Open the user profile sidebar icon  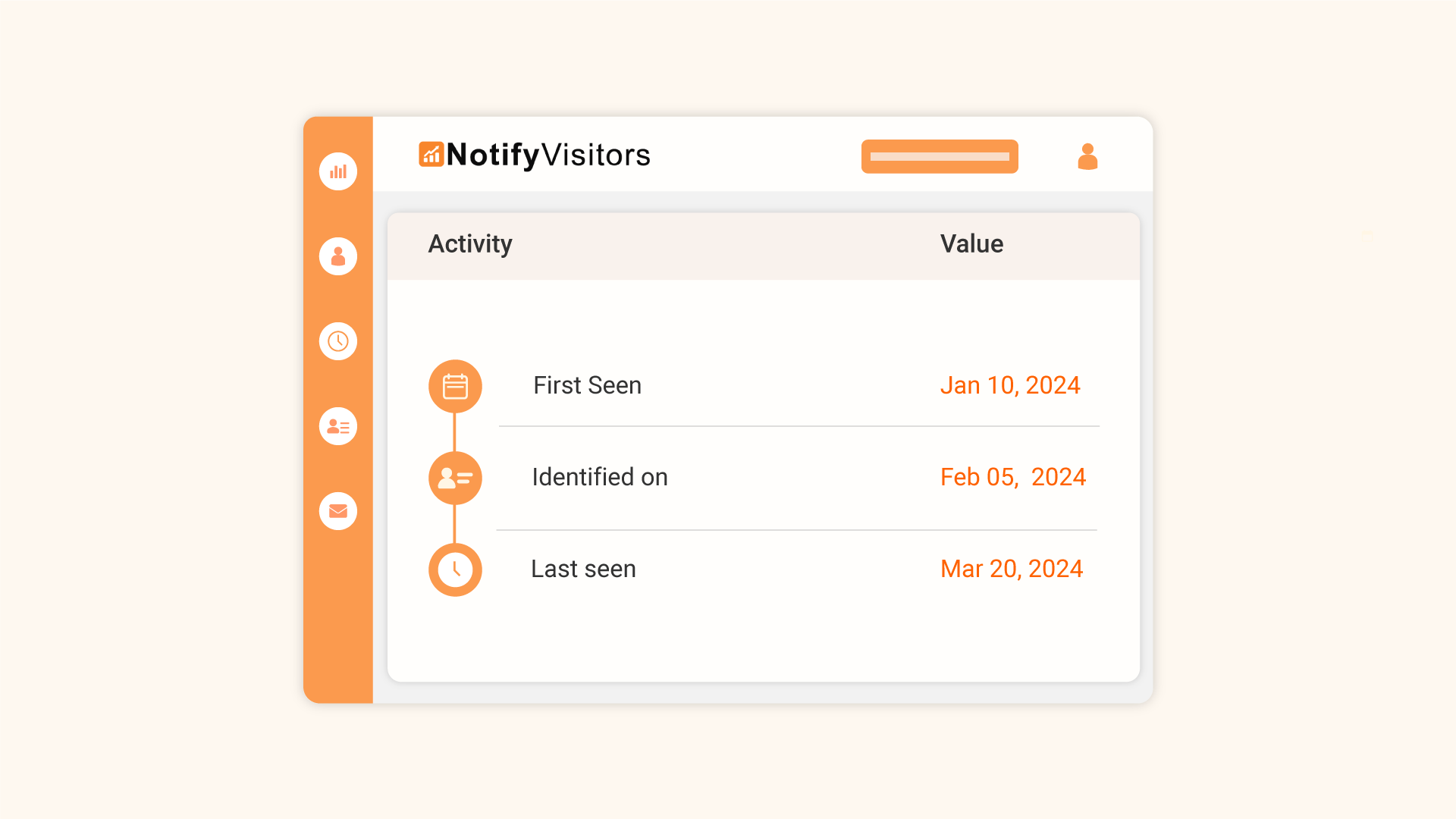point(338,256)
